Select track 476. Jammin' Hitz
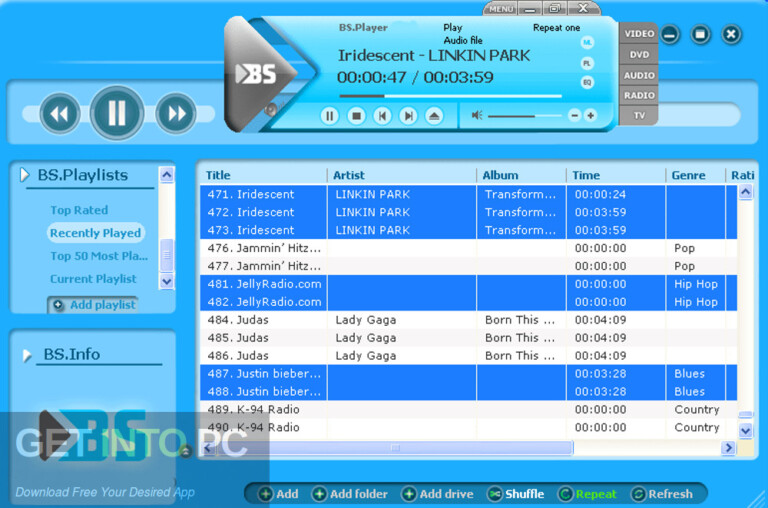Viewport: 768px width, 508px height. 468,248
